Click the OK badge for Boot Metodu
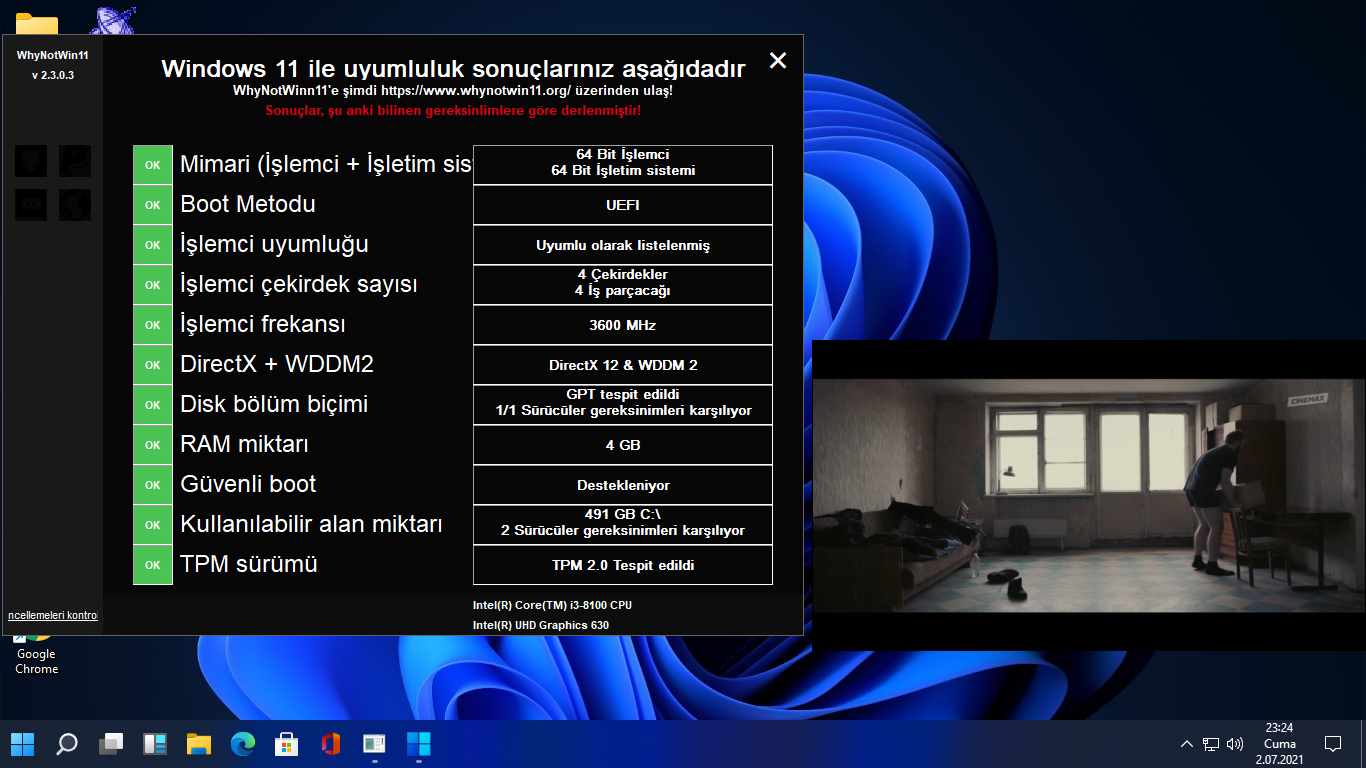Screen dimensions: 1366x768 pyautogui.click(x=153, y=205)
